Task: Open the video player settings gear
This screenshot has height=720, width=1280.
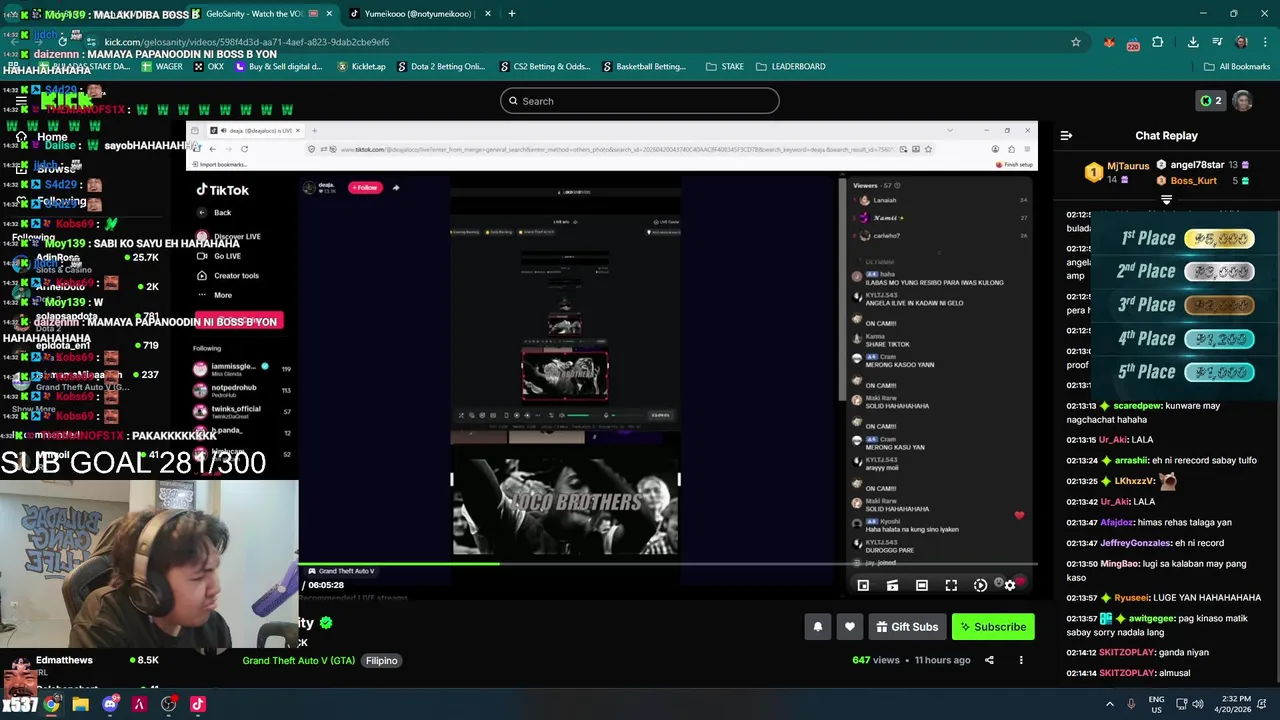Action: point(1010,586)
